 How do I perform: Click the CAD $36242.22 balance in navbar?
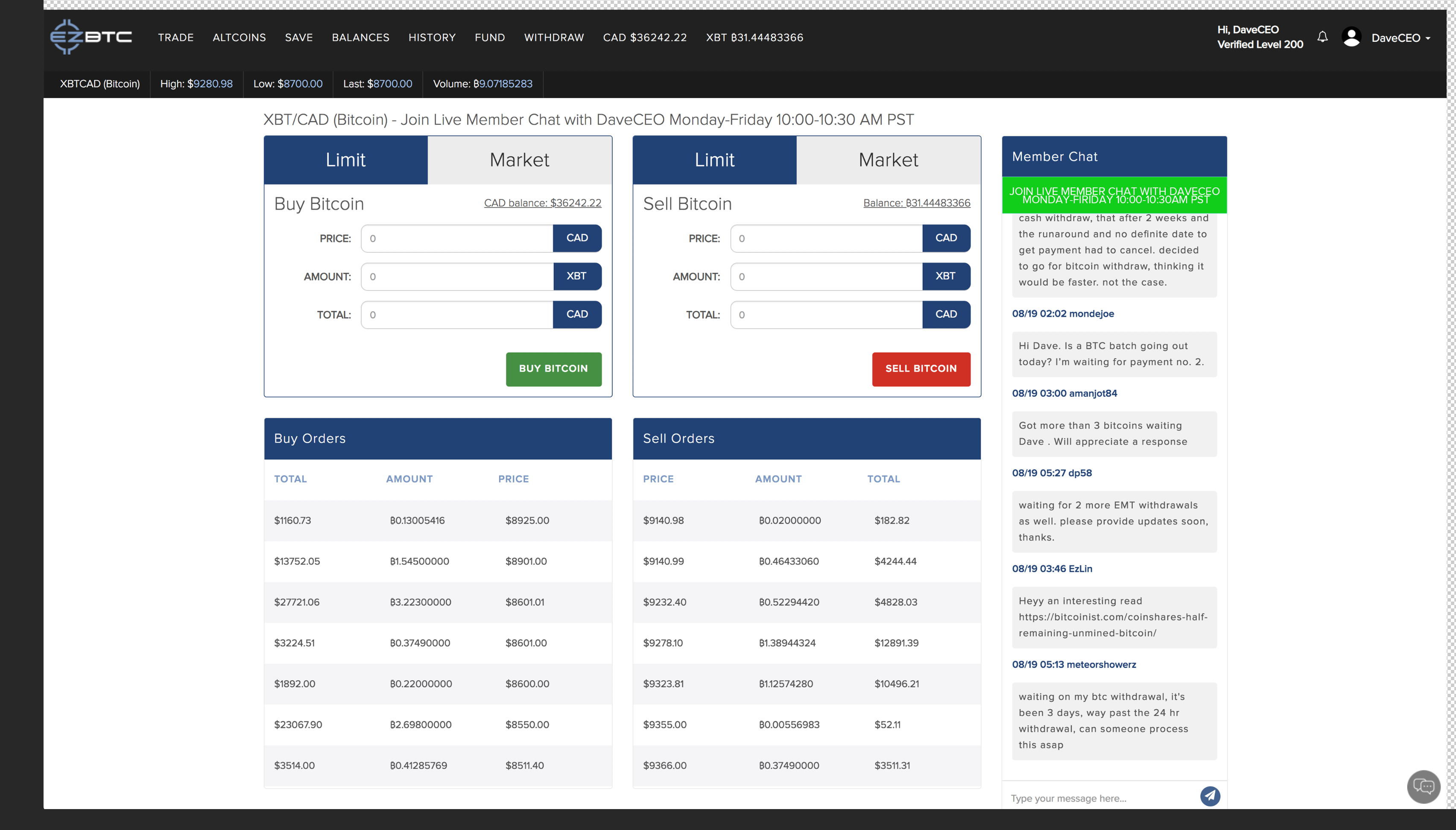pyautogui.click(x=645, y=38)
